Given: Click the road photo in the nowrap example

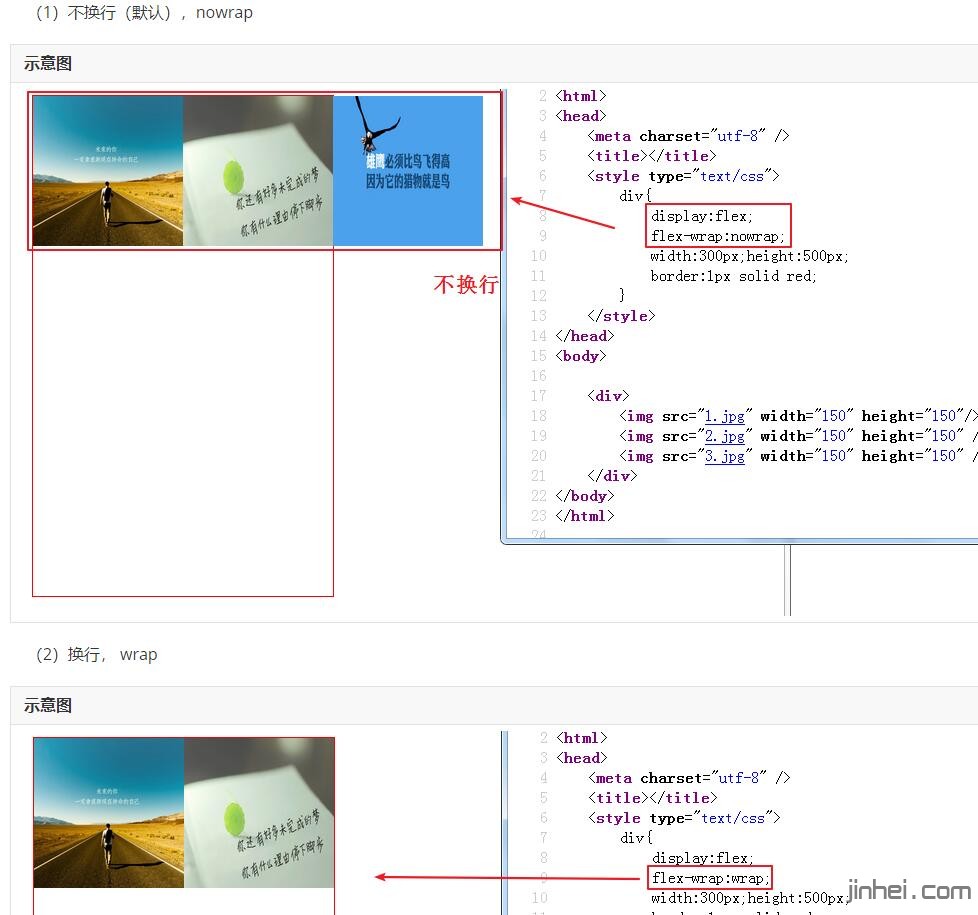Looking at the screenshot, I should (x=108, y=170).
